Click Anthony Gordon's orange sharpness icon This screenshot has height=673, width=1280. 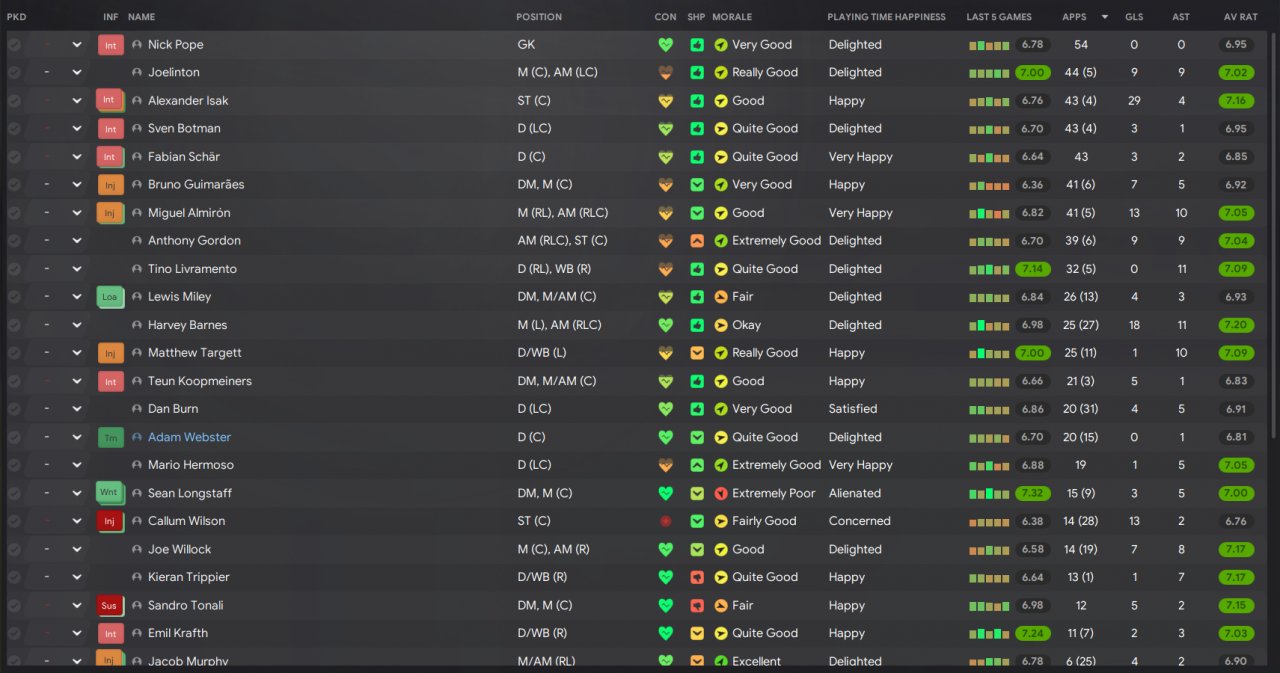[697, 241]
